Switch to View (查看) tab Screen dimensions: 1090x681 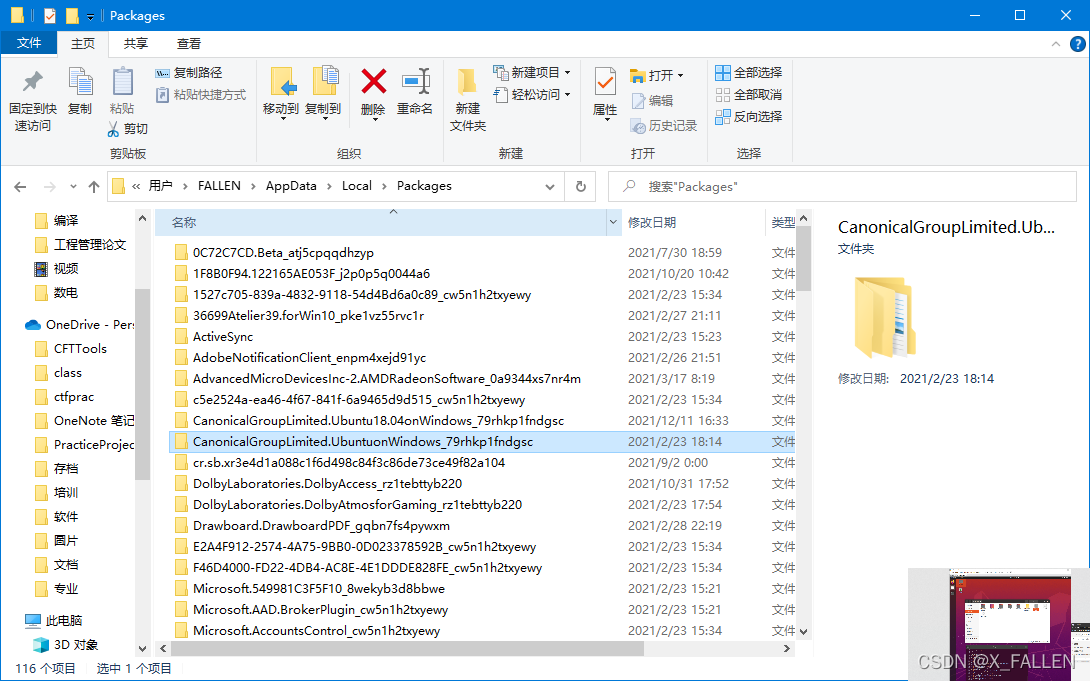click(188, 44)
